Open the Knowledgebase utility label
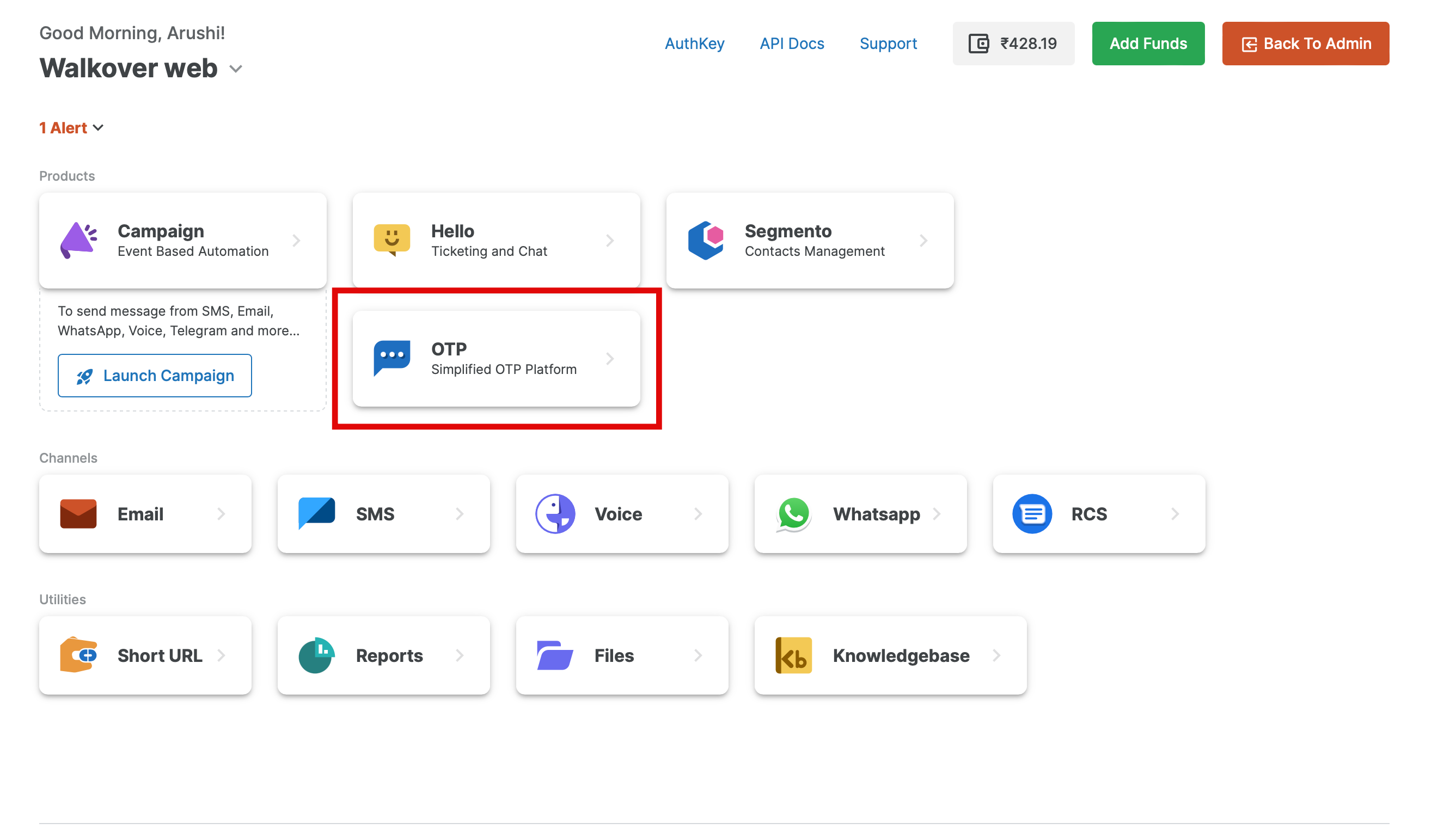The height and width of the screenshot is (835, 1456). (x=901, y=655)
